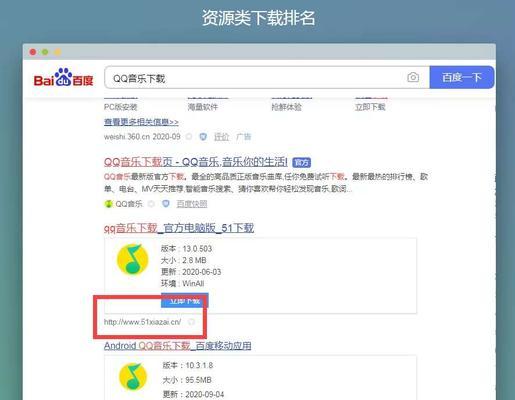
Task: Click the 官方 badge
Action: pos(302,163)
